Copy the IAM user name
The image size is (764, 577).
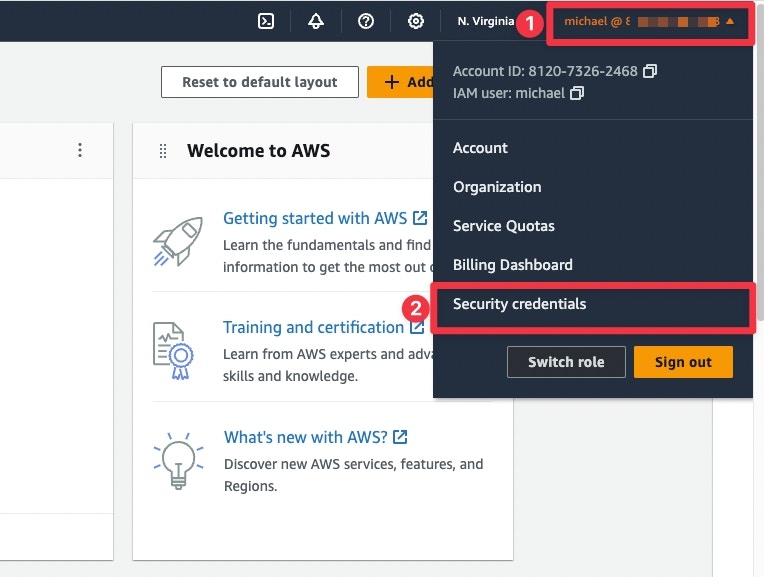point(577,93)
